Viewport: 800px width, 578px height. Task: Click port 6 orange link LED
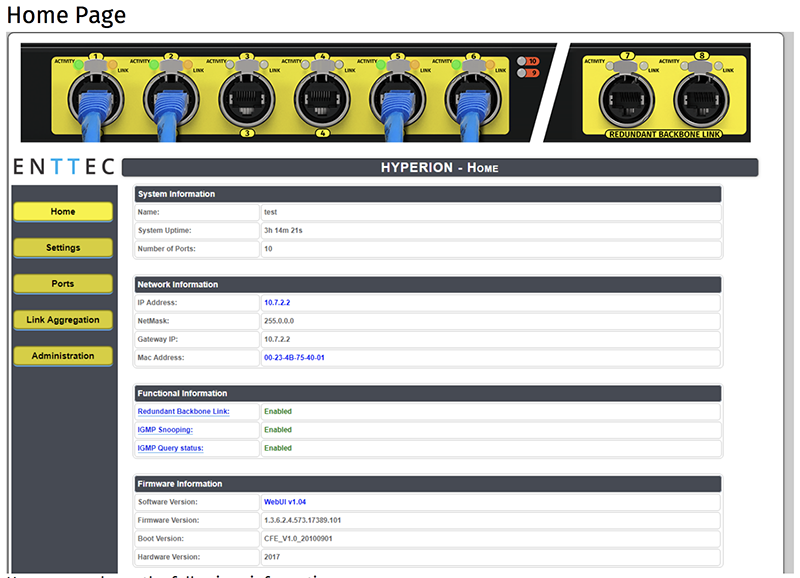pyautogui.click(x=489, y=65)
